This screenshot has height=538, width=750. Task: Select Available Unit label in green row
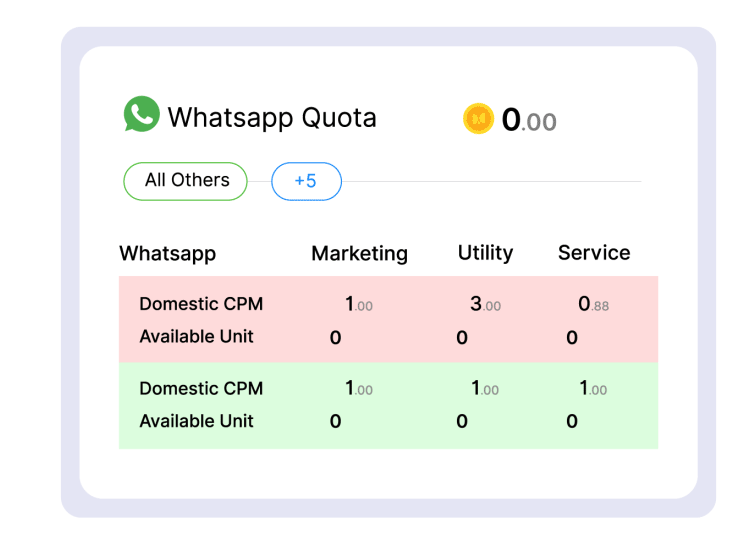196,421
